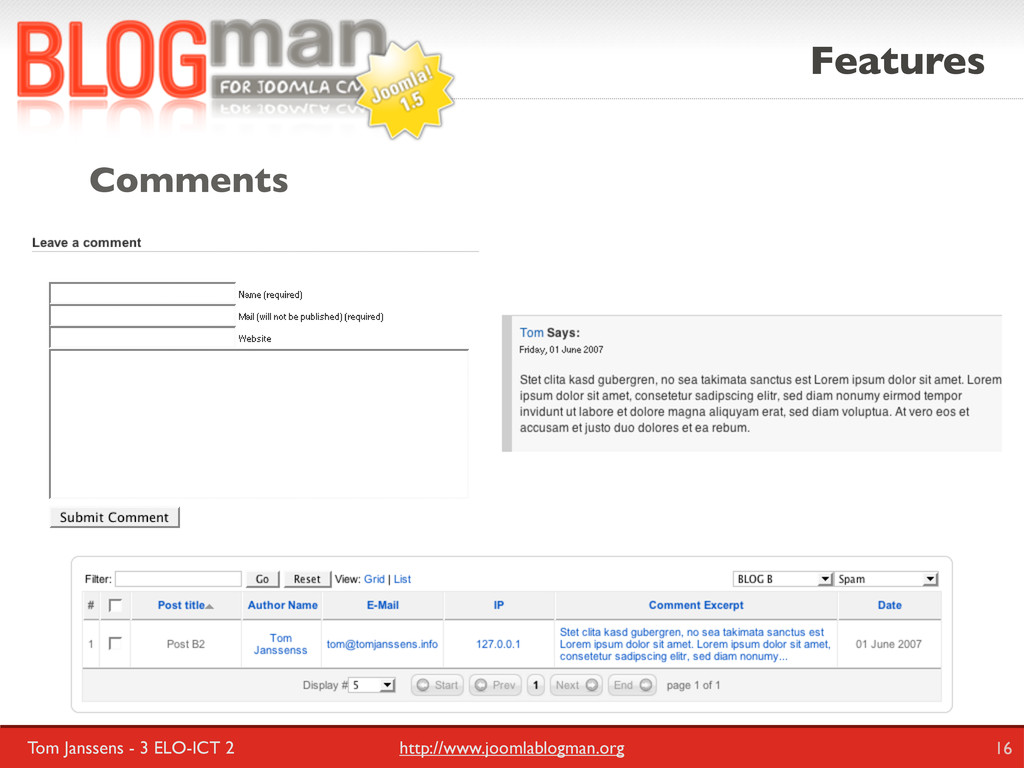Screen dimensions: 1024x768
Task: Click the Leave a comment heading
Action: tap(86, 242)
